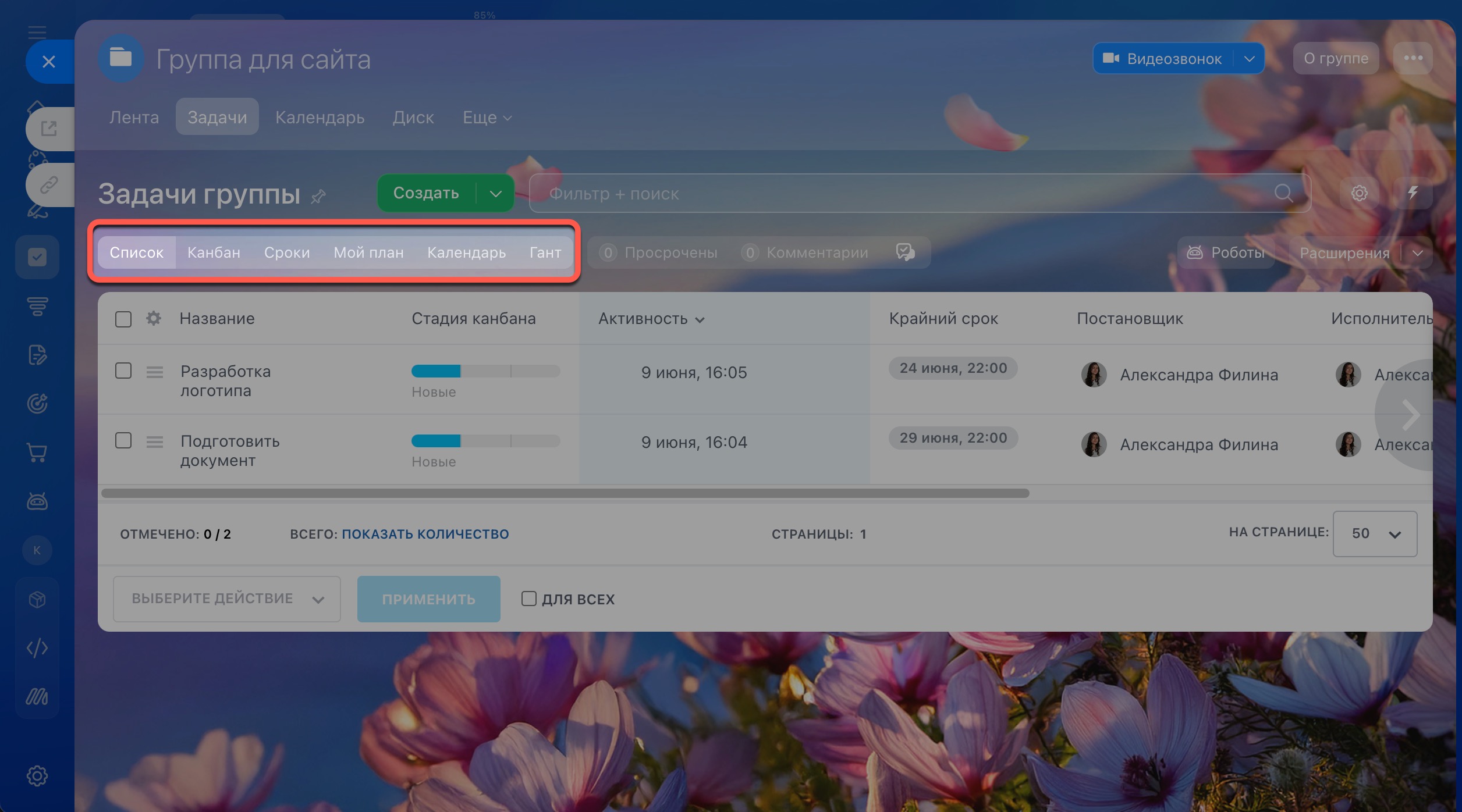Open column settings gear in table header
This screenshot has height=812, width=1462.
point(153,318)
